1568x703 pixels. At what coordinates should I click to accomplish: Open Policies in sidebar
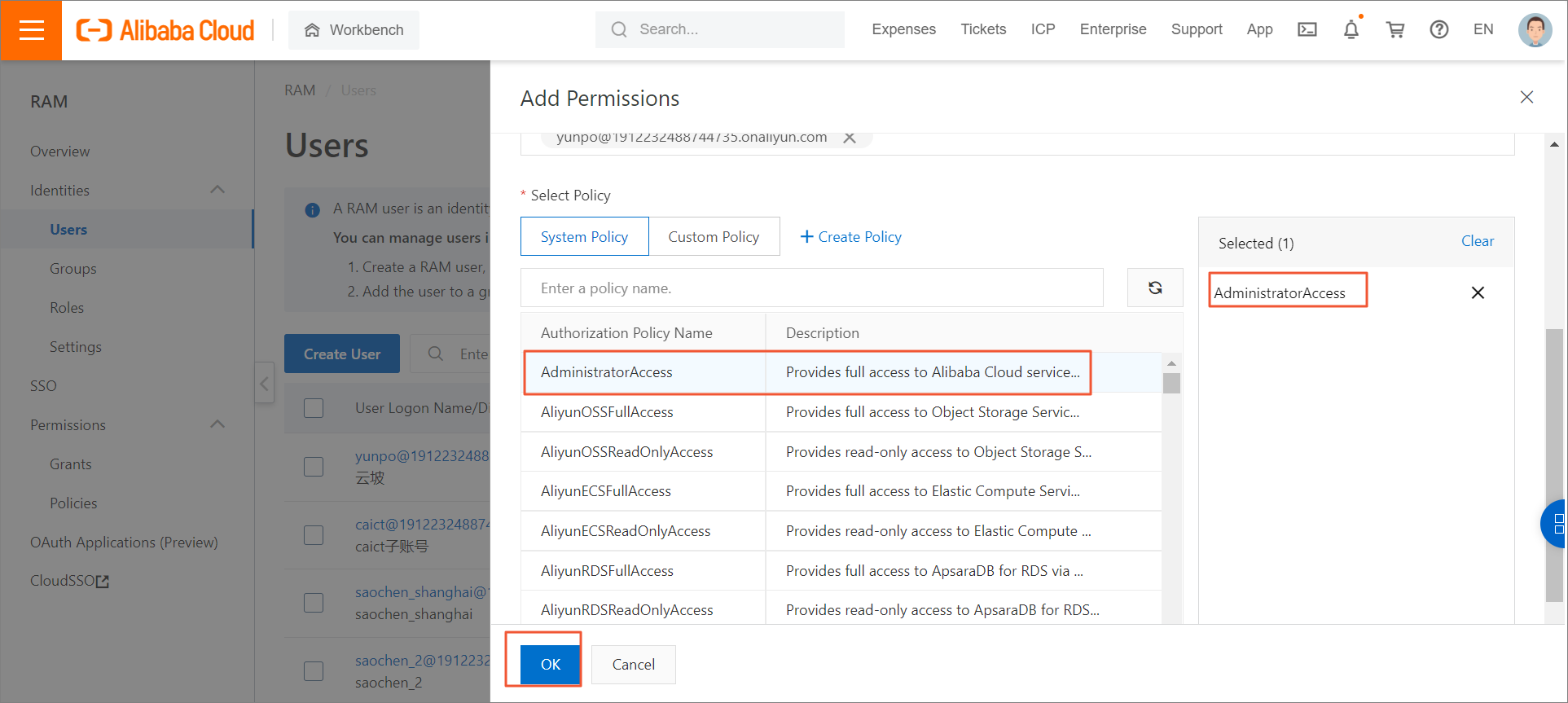pyautogui.click(x=73, y=503)
